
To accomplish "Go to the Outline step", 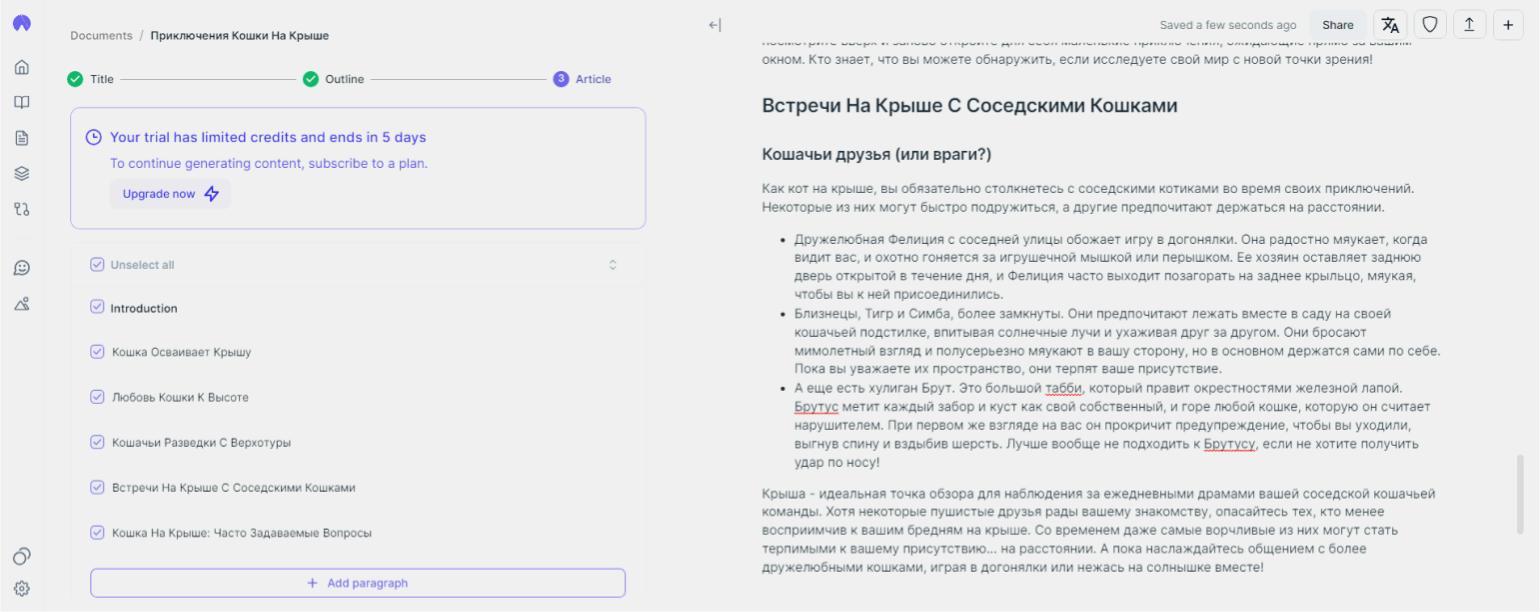I will coord(334,79).
